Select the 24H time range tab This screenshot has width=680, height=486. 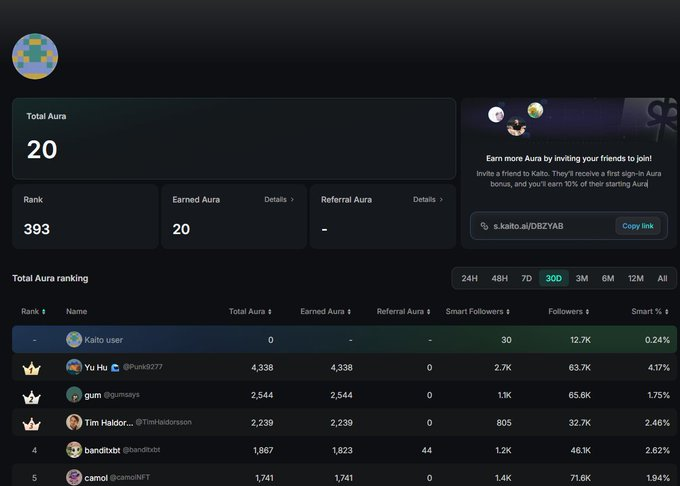tap(469, 278)
